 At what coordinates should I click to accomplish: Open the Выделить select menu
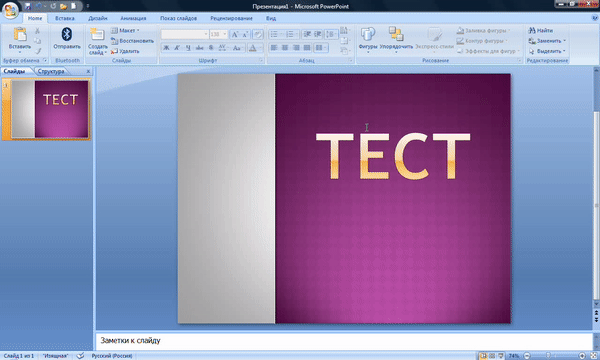coord(547,51)
